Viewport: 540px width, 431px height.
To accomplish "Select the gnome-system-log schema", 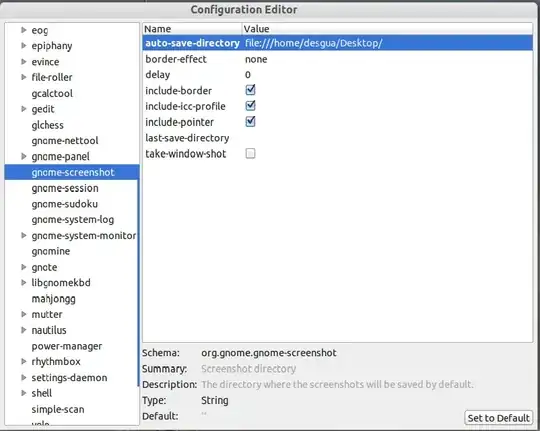I will click(x=73, y=220).
